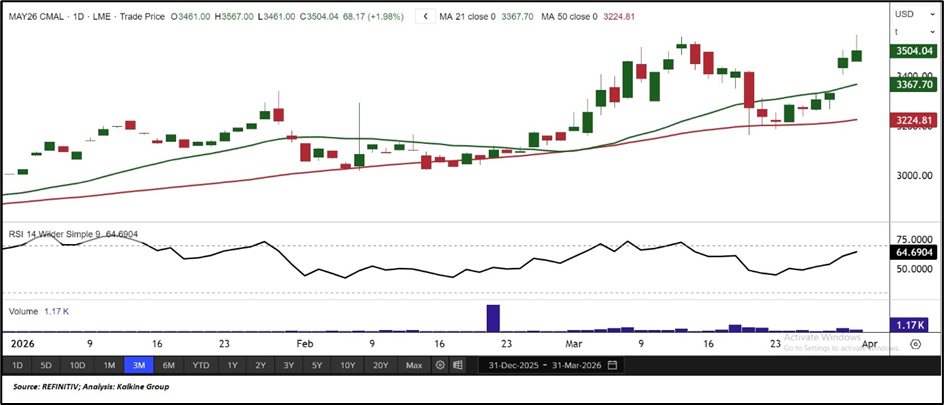Open the calendar icon in the date range box

pos(612,365)
